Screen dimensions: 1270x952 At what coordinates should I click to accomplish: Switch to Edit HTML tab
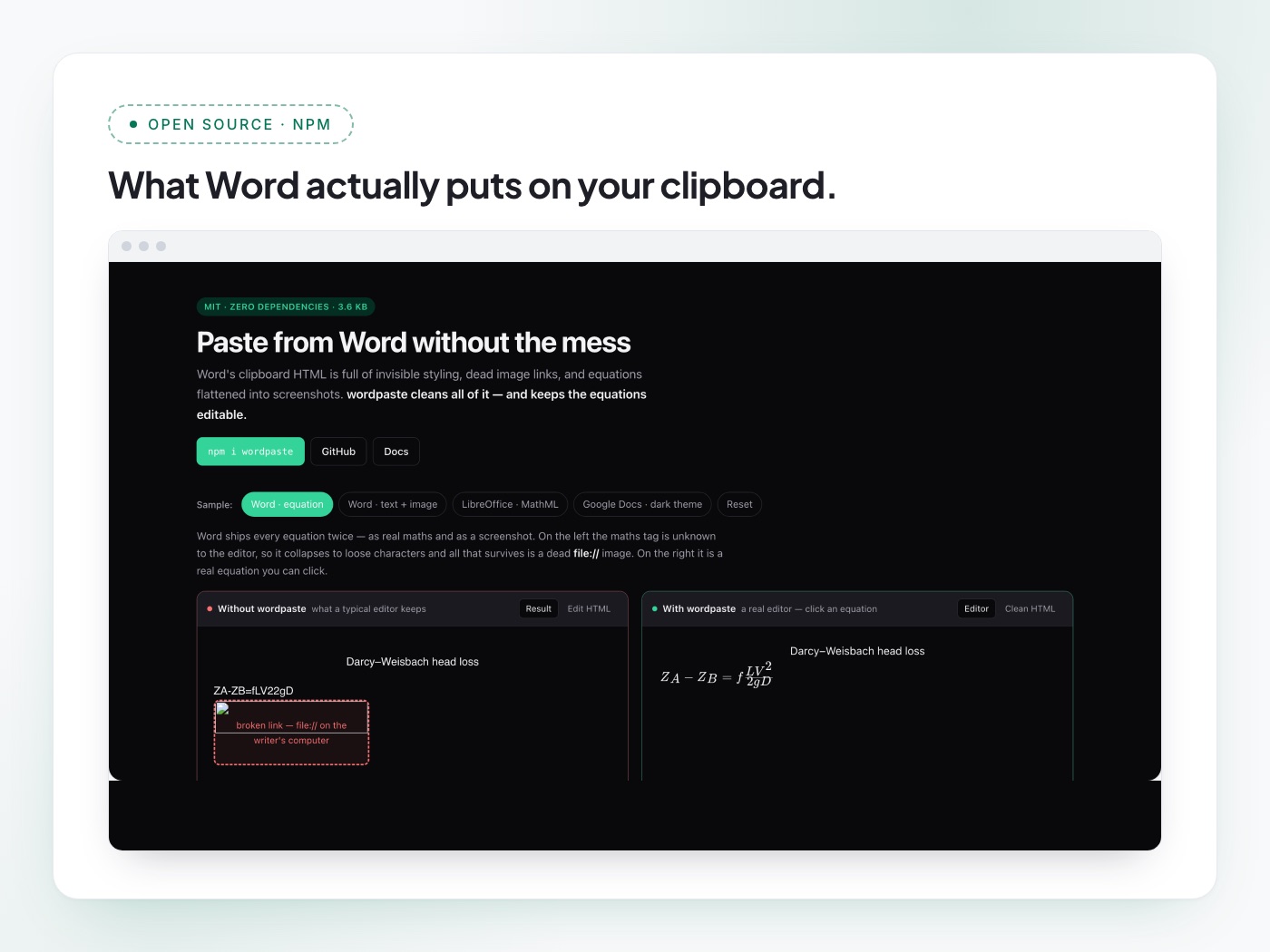(589, 608)
